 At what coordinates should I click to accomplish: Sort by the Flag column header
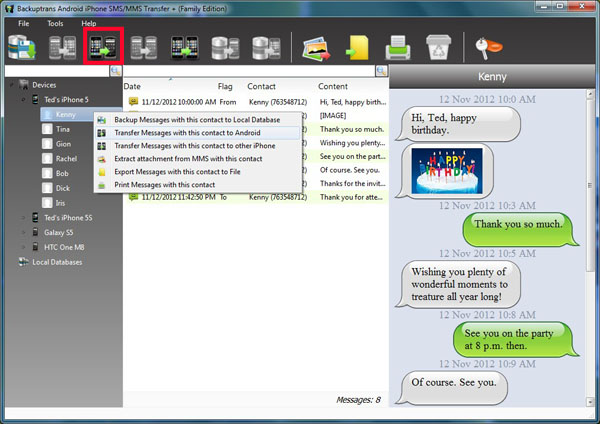point(225,86)
